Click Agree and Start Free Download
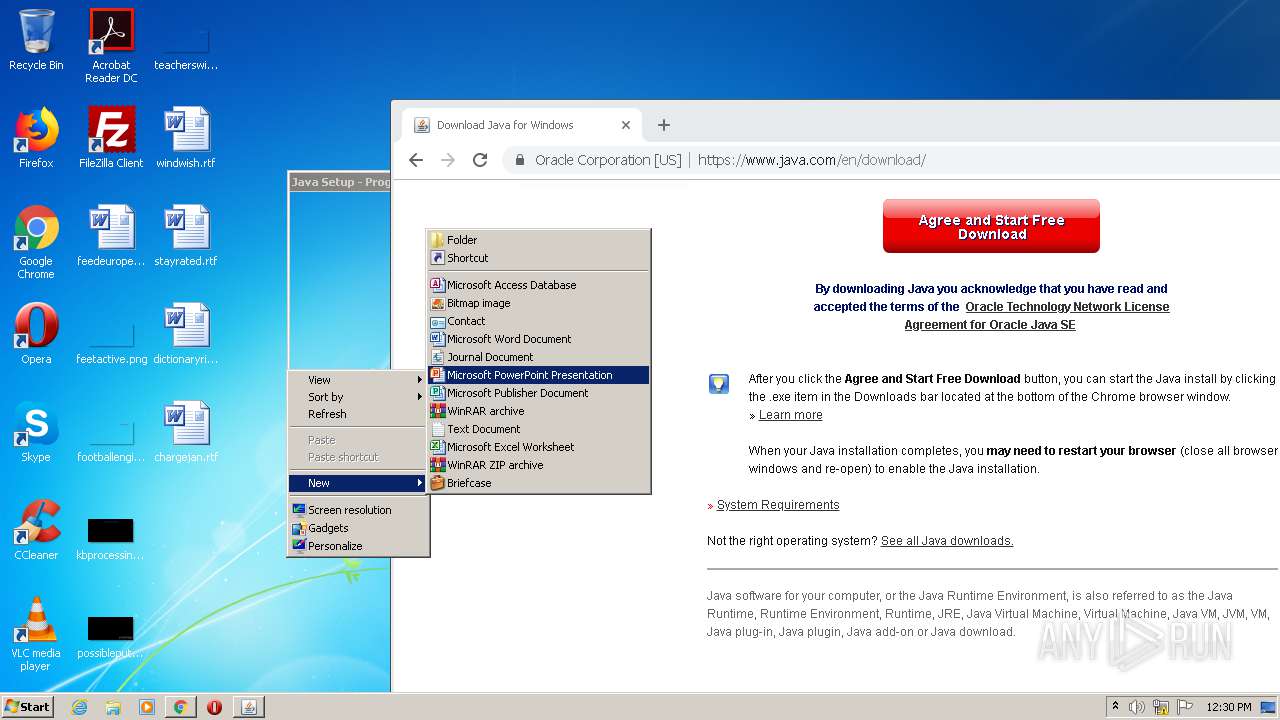 (x=991, y=226)
